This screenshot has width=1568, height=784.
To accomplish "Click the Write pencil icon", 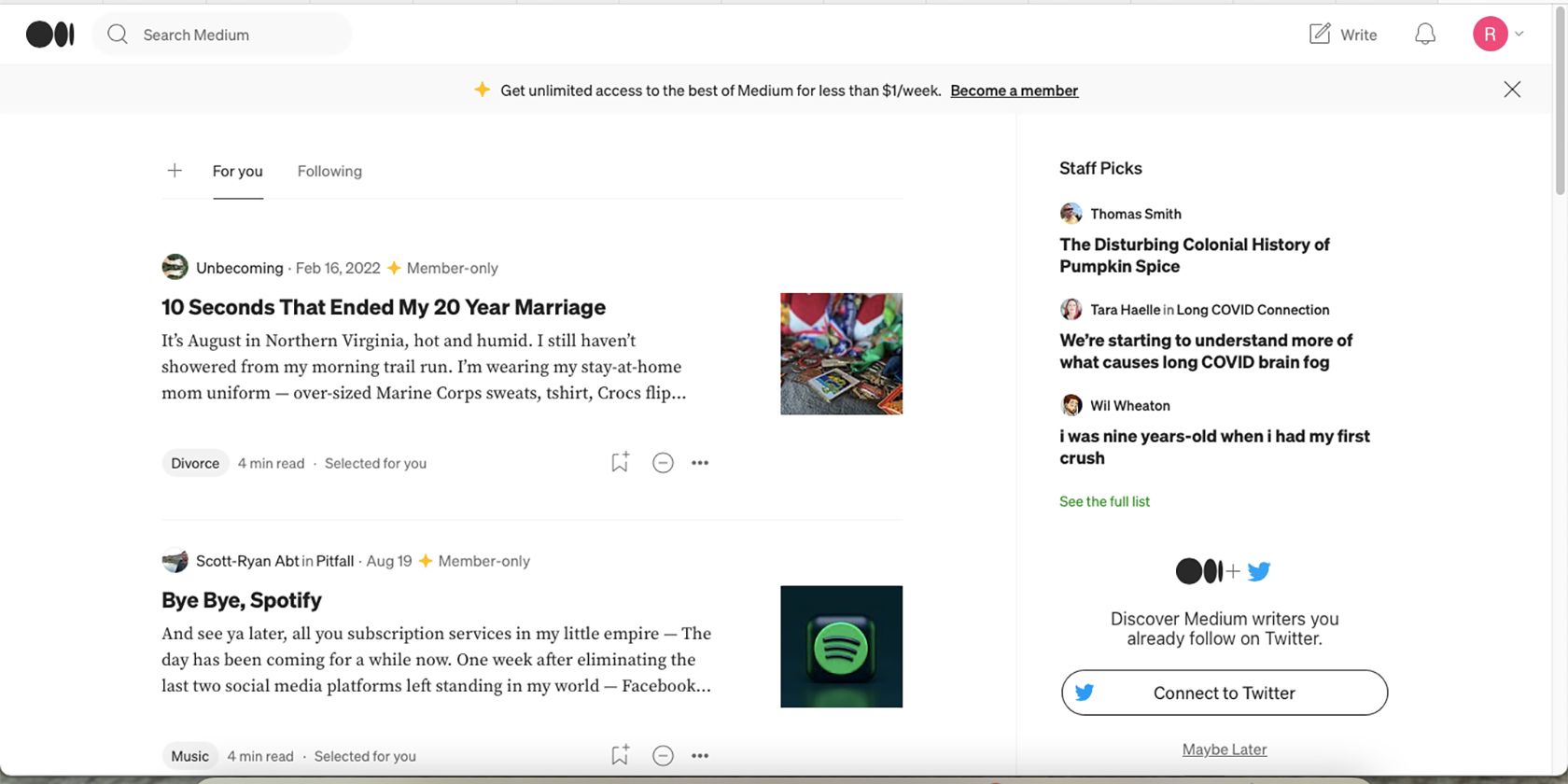I will 1320,35.
